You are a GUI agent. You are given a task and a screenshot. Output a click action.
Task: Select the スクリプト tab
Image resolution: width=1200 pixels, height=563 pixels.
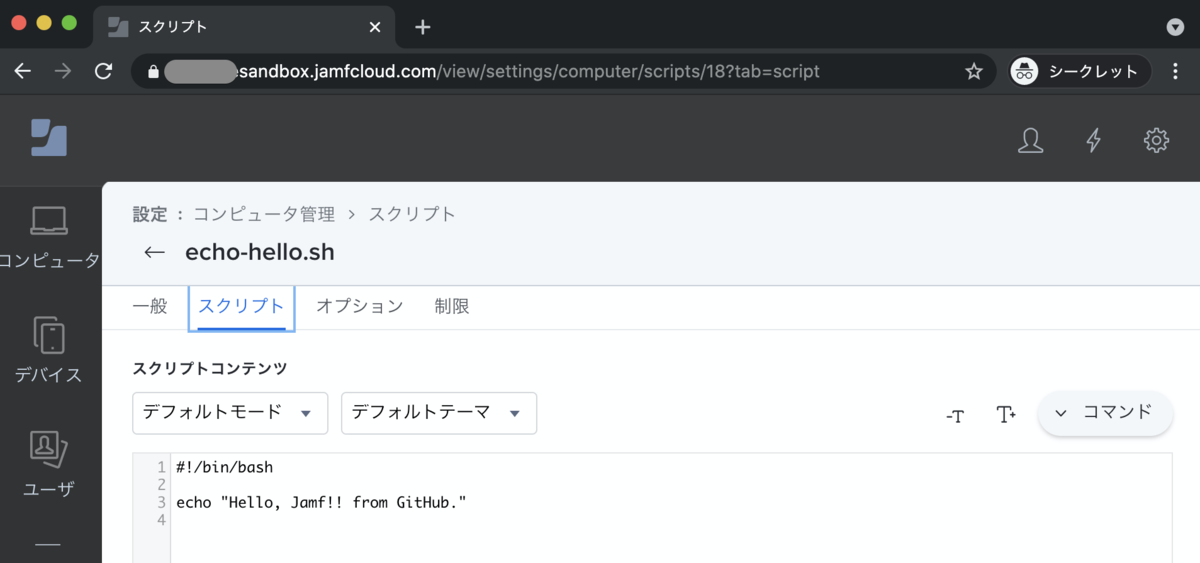click(x=241, y=306)
